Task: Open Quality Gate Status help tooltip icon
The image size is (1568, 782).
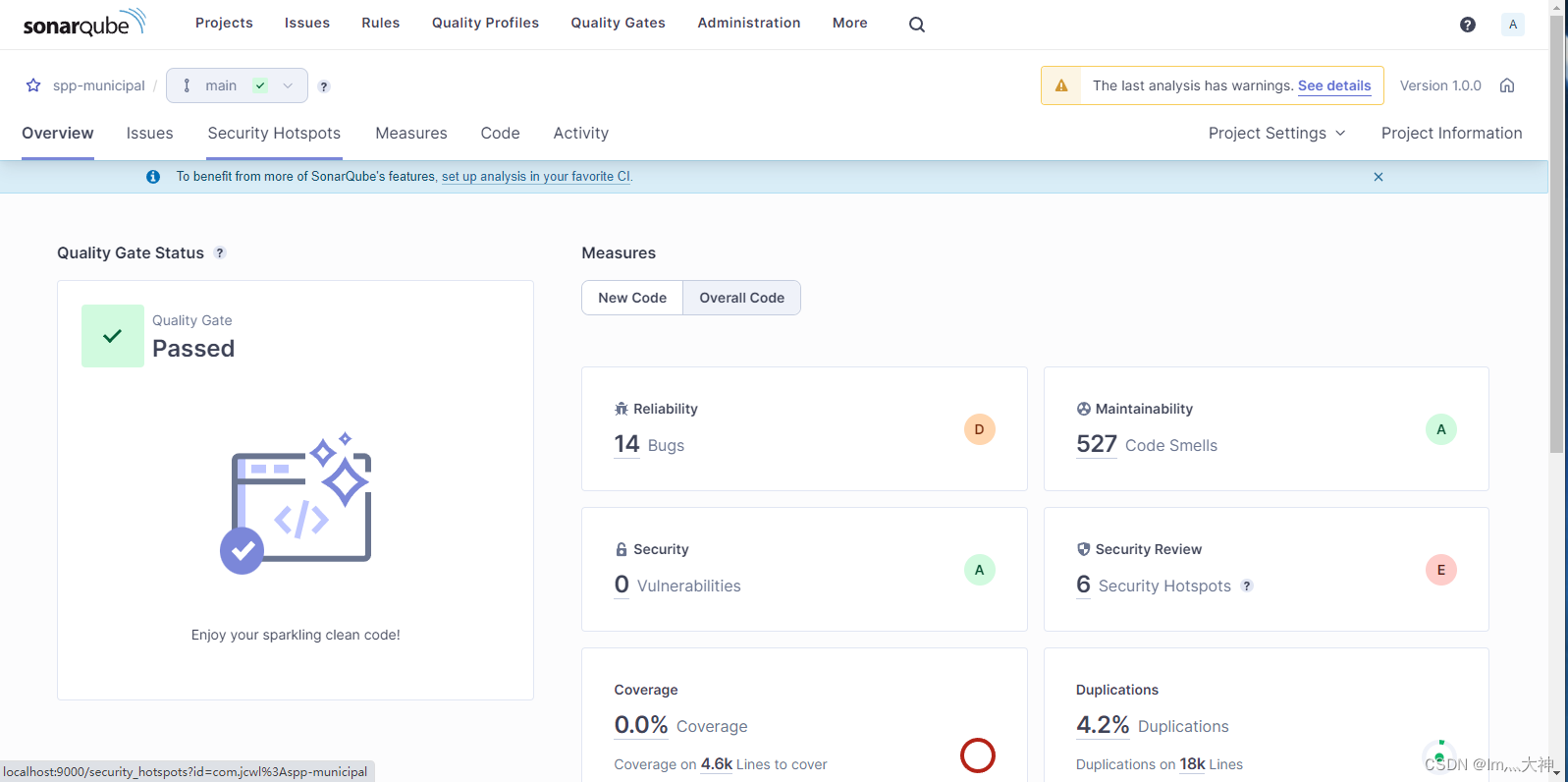Action: (x=220, y=252)
